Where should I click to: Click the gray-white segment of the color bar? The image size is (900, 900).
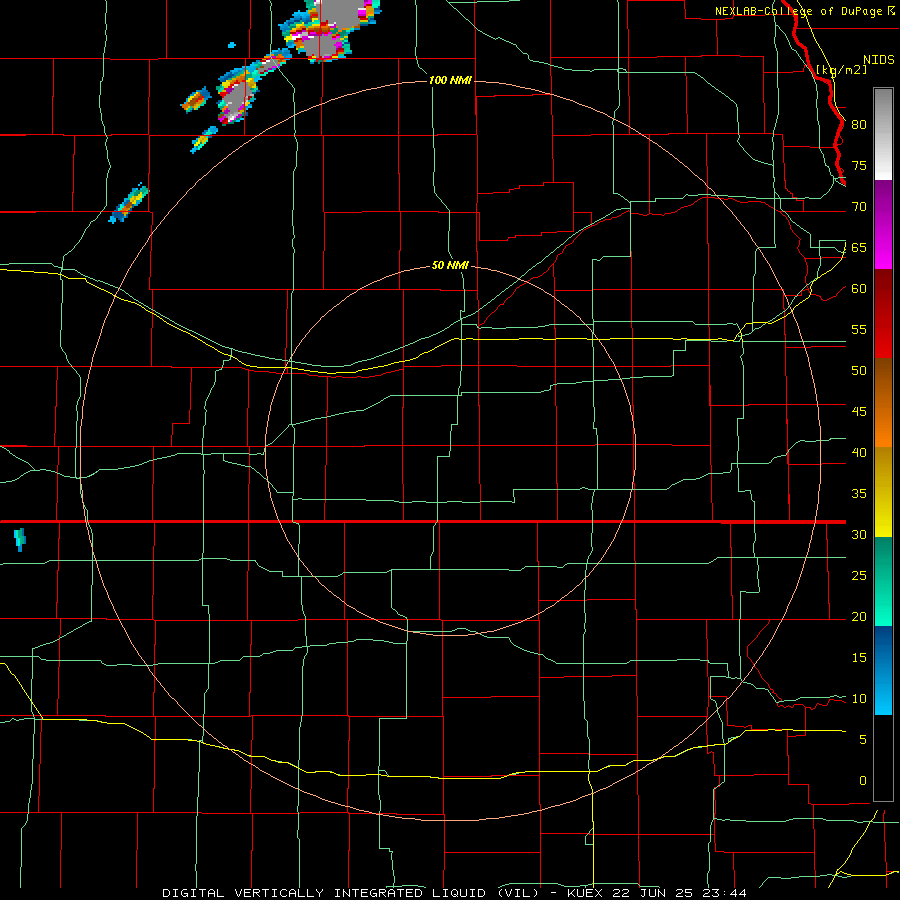point(883,134)
